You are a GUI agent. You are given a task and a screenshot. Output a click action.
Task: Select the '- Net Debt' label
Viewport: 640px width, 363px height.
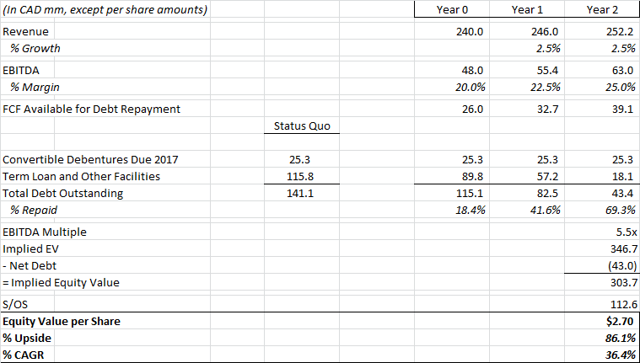tap(29, 265)
